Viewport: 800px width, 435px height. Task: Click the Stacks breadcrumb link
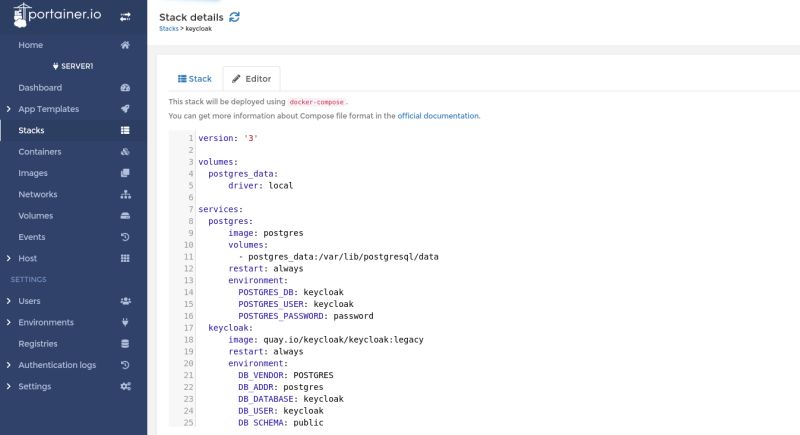click(169, 29)
